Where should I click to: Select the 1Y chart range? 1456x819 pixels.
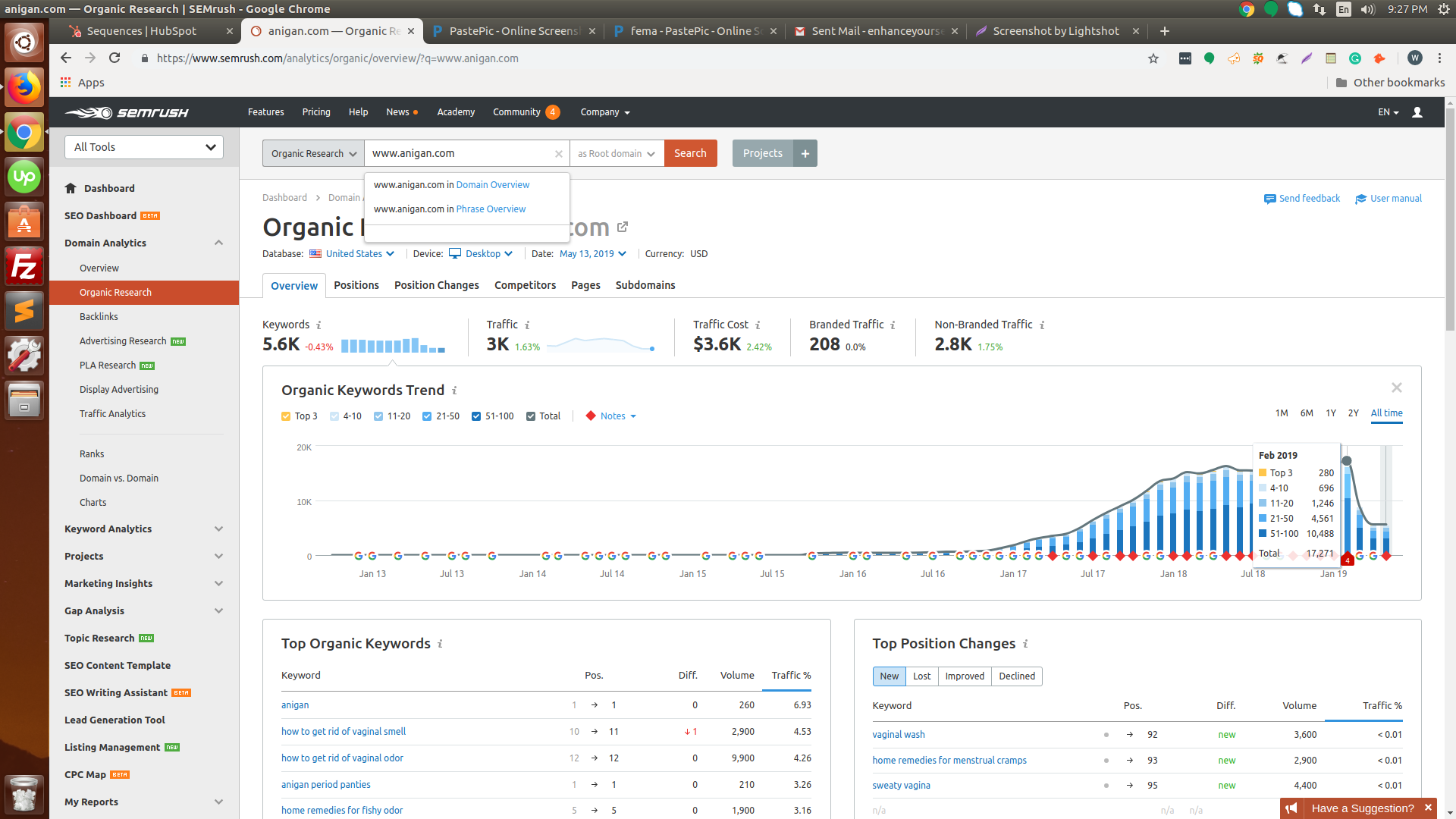[x=1331, y=413]
